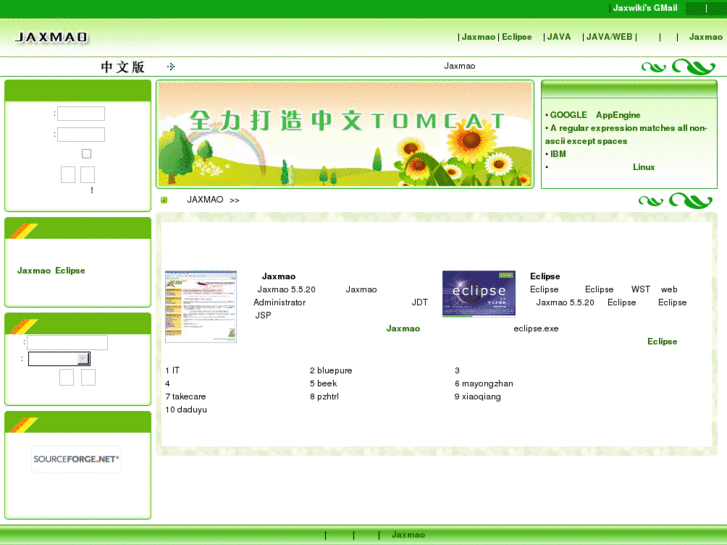Screen dimensions: 727x545
Task: Focus the first login input field
Action: point(81,114)
